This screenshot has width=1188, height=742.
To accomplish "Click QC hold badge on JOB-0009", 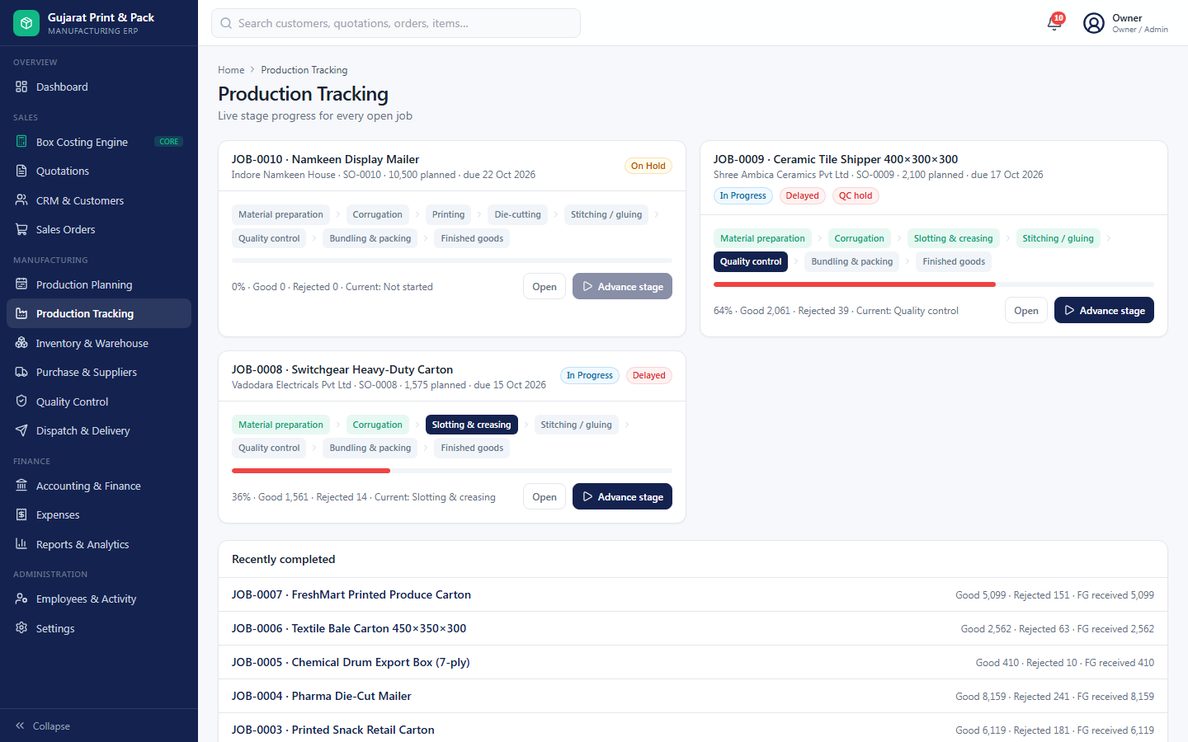I will (855, 196).
